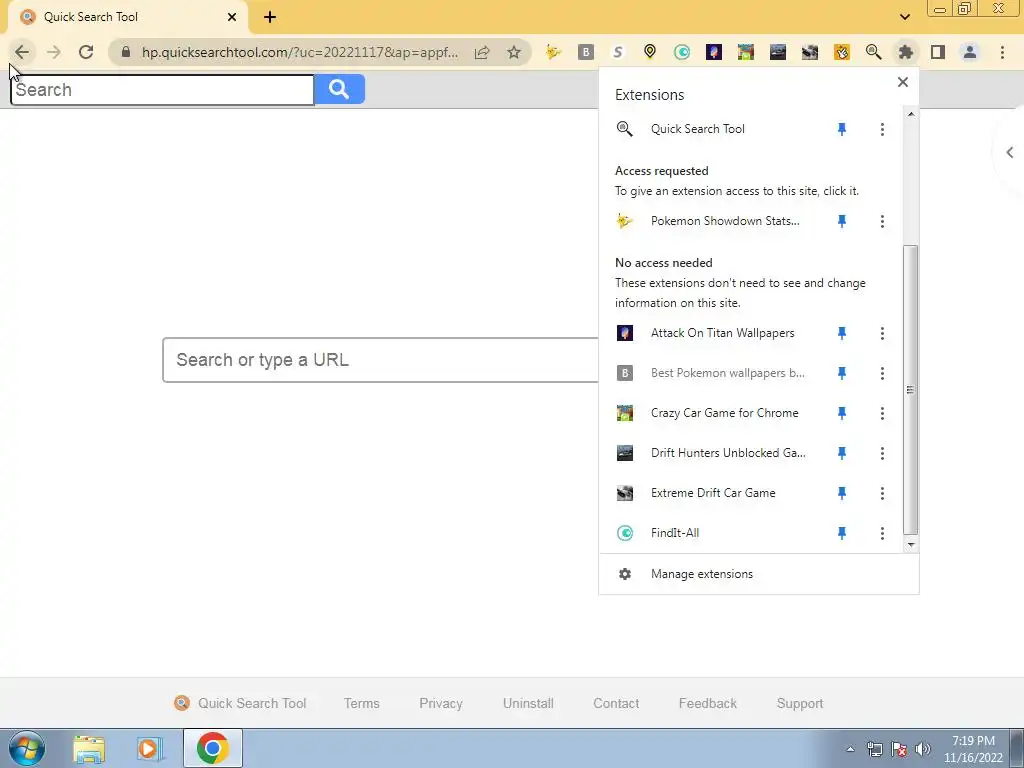Image resolution: width=1024 pixels, height=768 pixels.
Task: Click the Extreme Drift Car toolbar icon
Action: point(810,52)
